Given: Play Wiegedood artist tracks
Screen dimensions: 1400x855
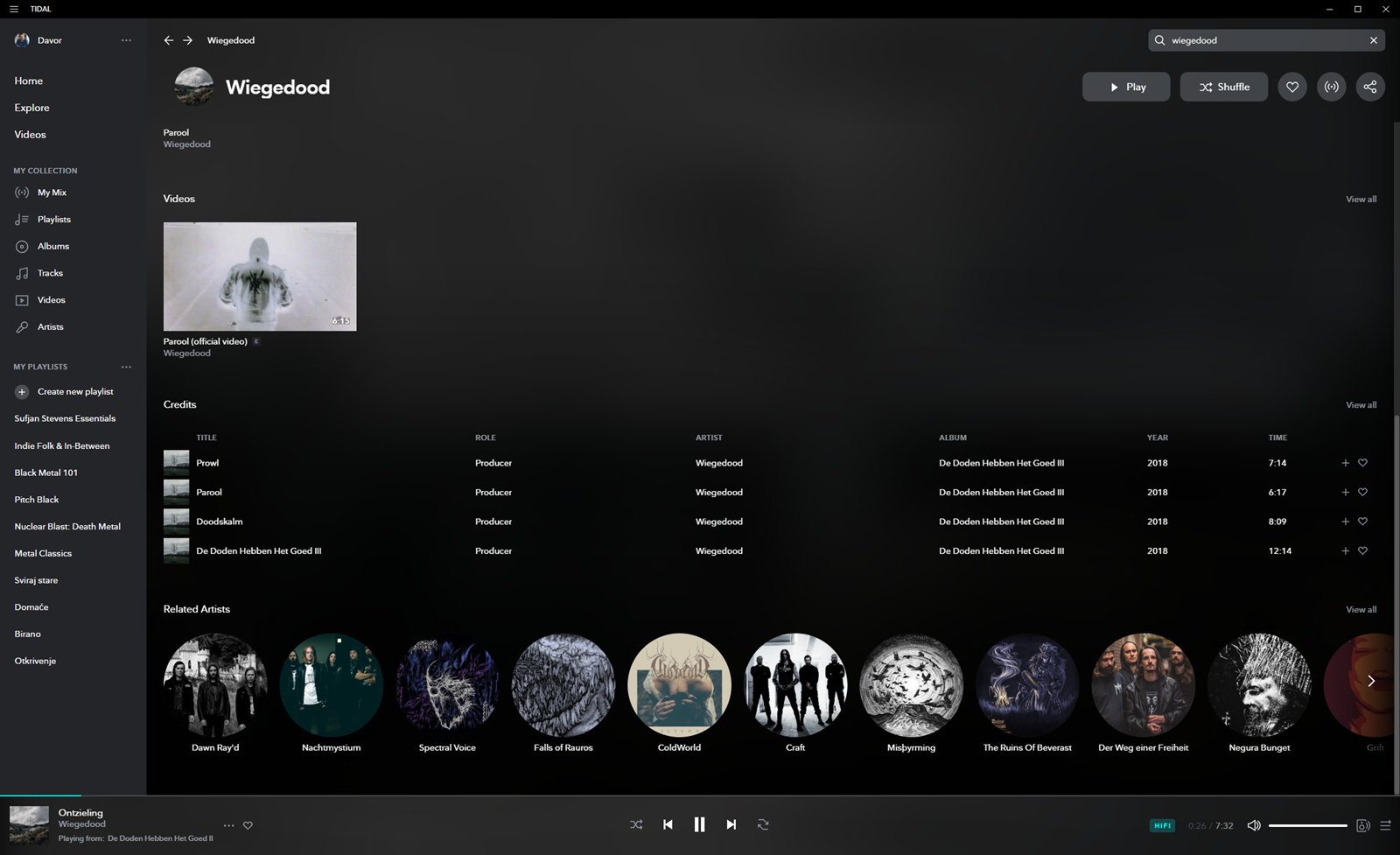Looking at the screenshot, I should point(1126,87).
